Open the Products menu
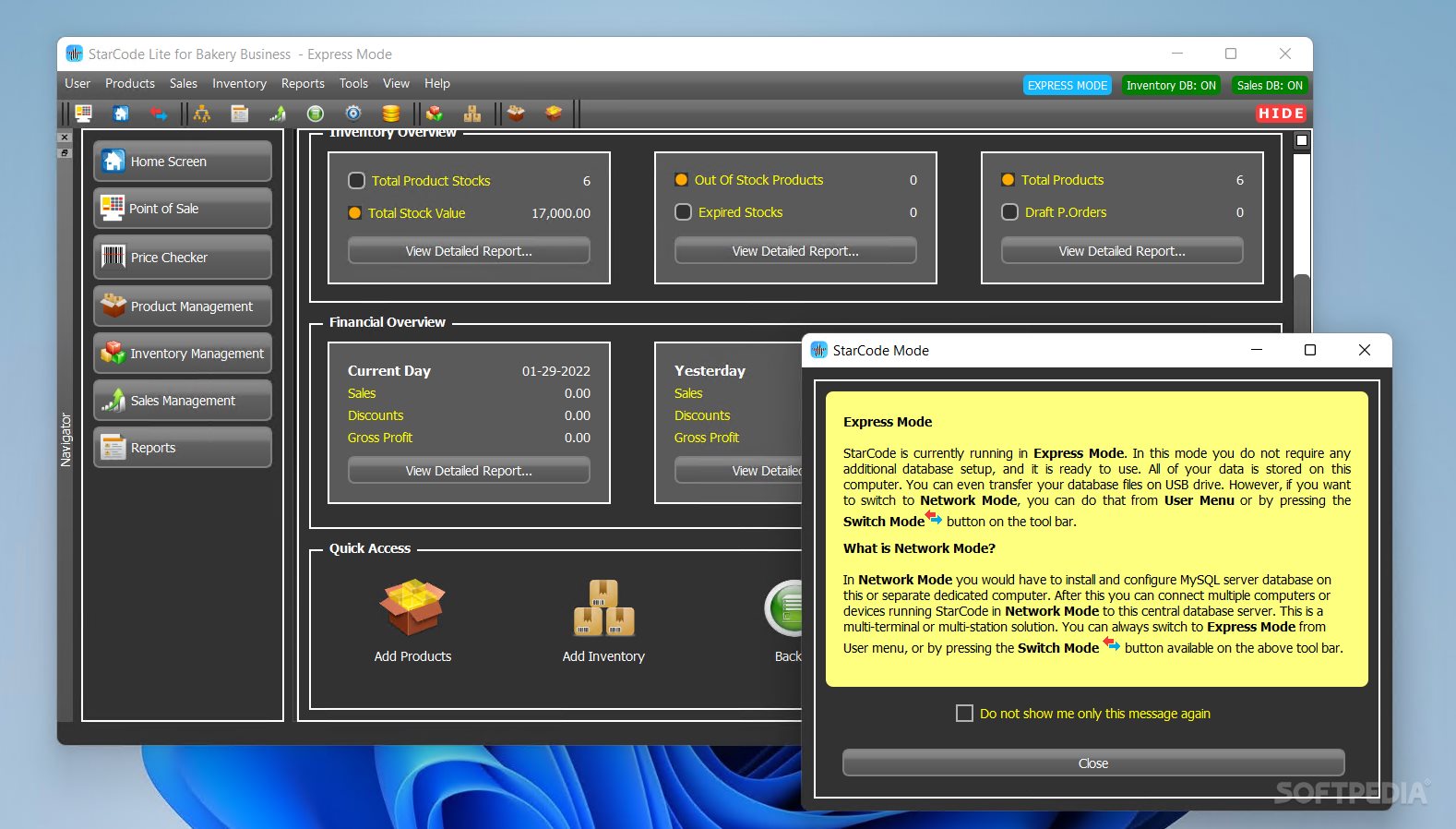 tap(130, 83)
